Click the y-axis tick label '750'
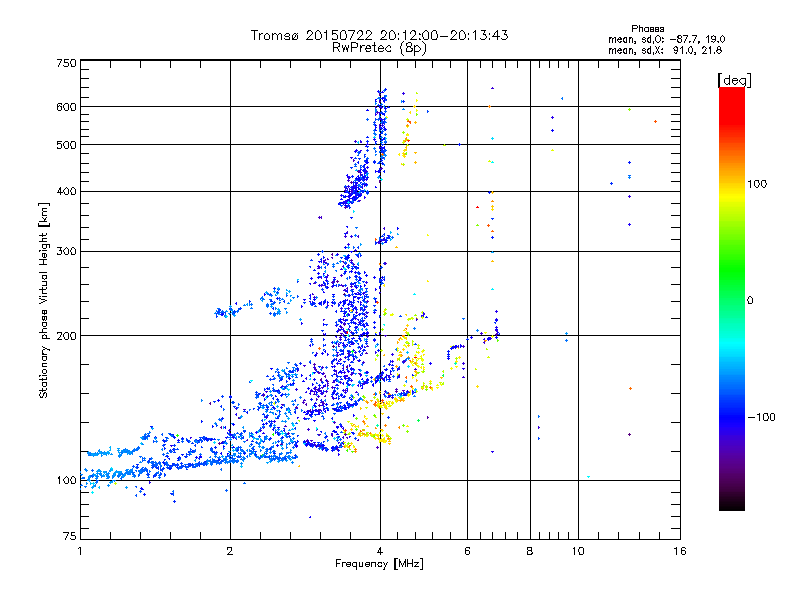Image resolution: width=800 pixels, height=600 pixels. [x=66, y=63]
